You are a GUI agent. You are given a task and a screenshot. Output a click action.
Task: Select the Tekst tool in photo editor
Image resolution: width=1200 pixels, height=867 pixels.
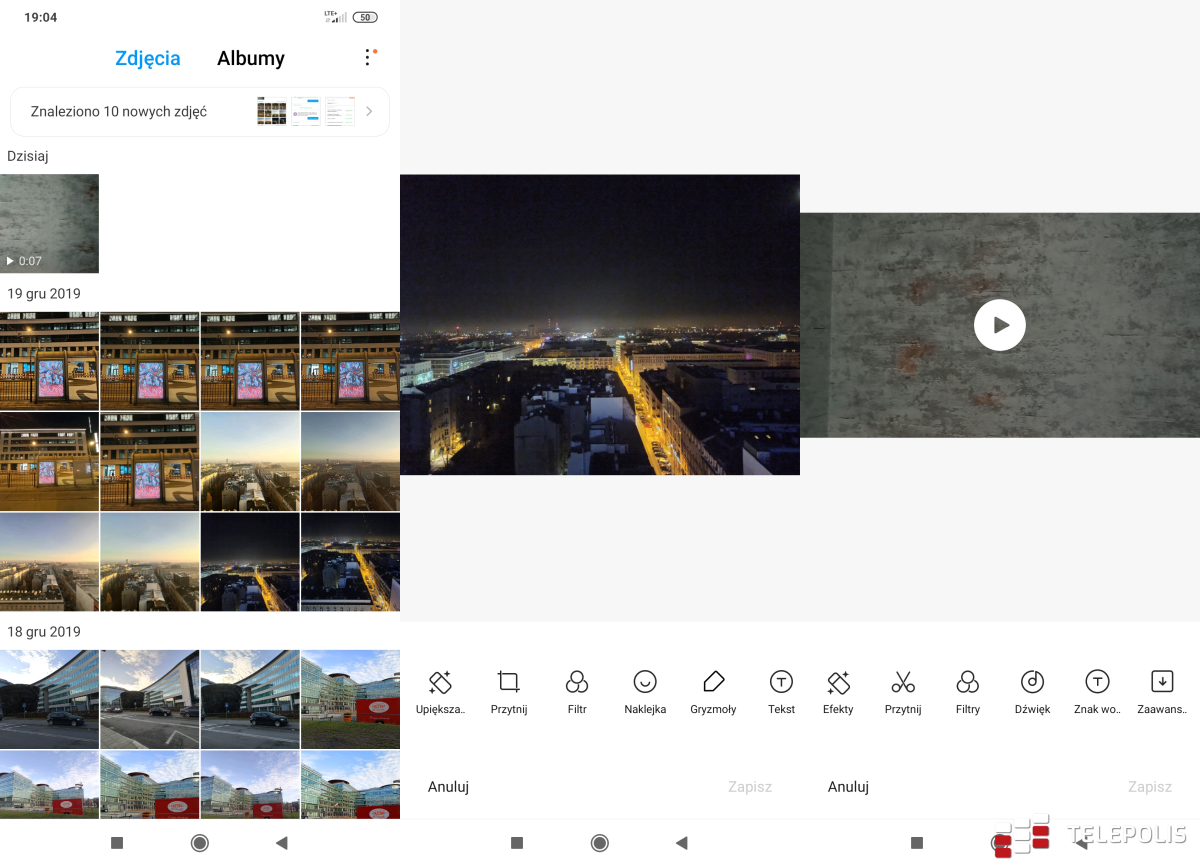(x=781, y=692)
